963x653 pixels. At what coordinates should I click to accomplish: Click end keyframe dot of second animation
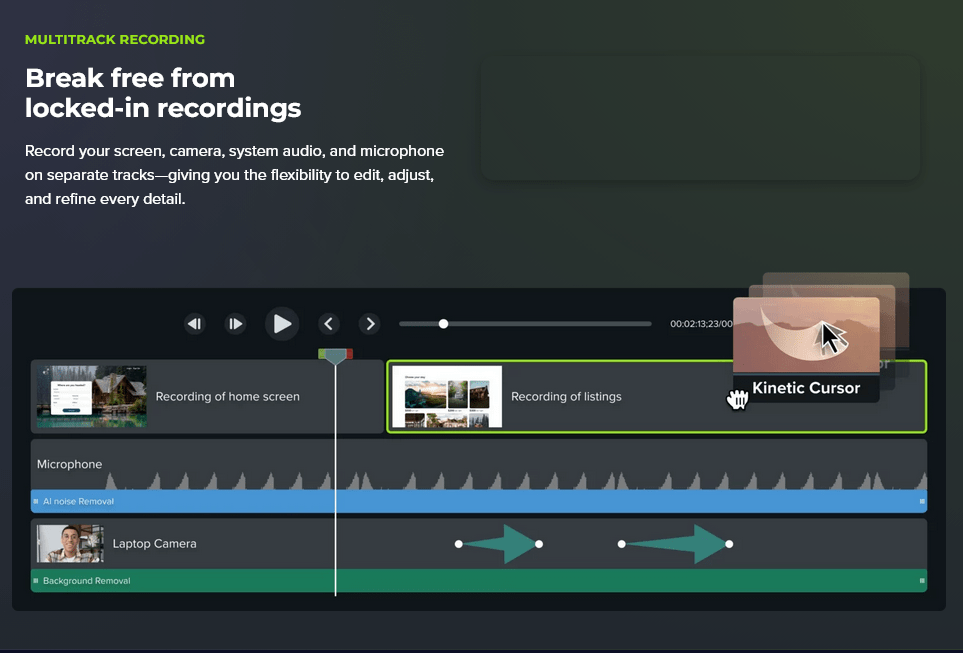pyautogui.click(x=729, y=544)
